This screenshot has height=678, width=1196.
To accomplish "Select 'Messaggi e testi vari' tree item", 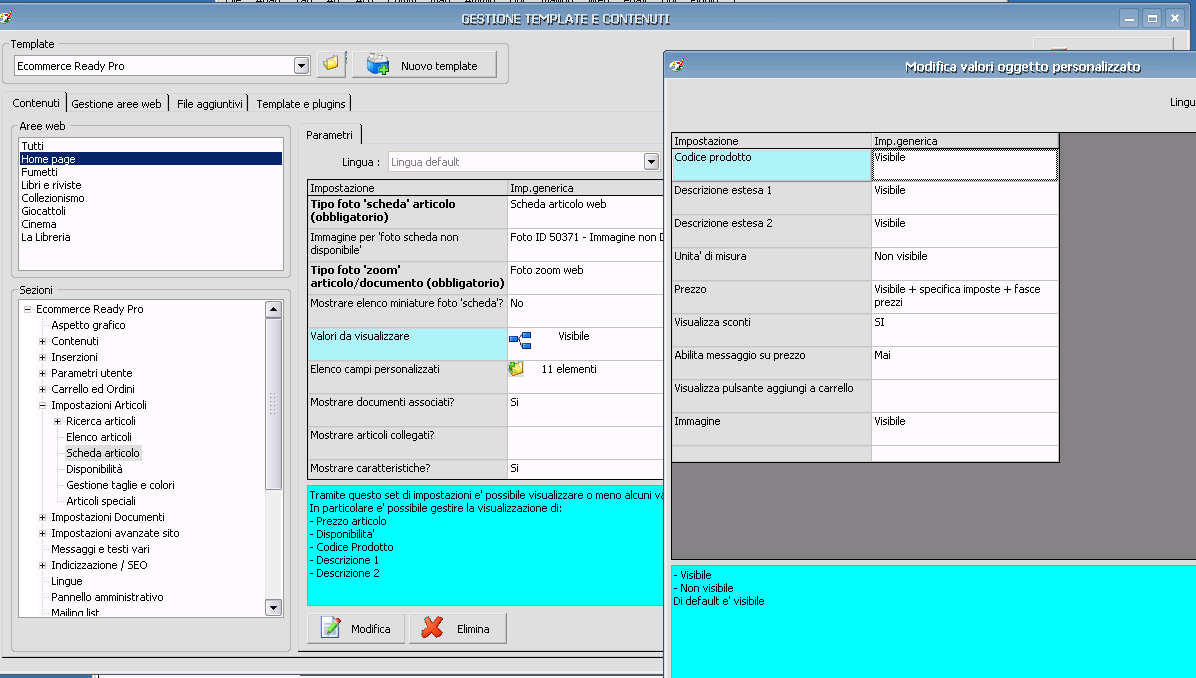I will click(101, 549).
